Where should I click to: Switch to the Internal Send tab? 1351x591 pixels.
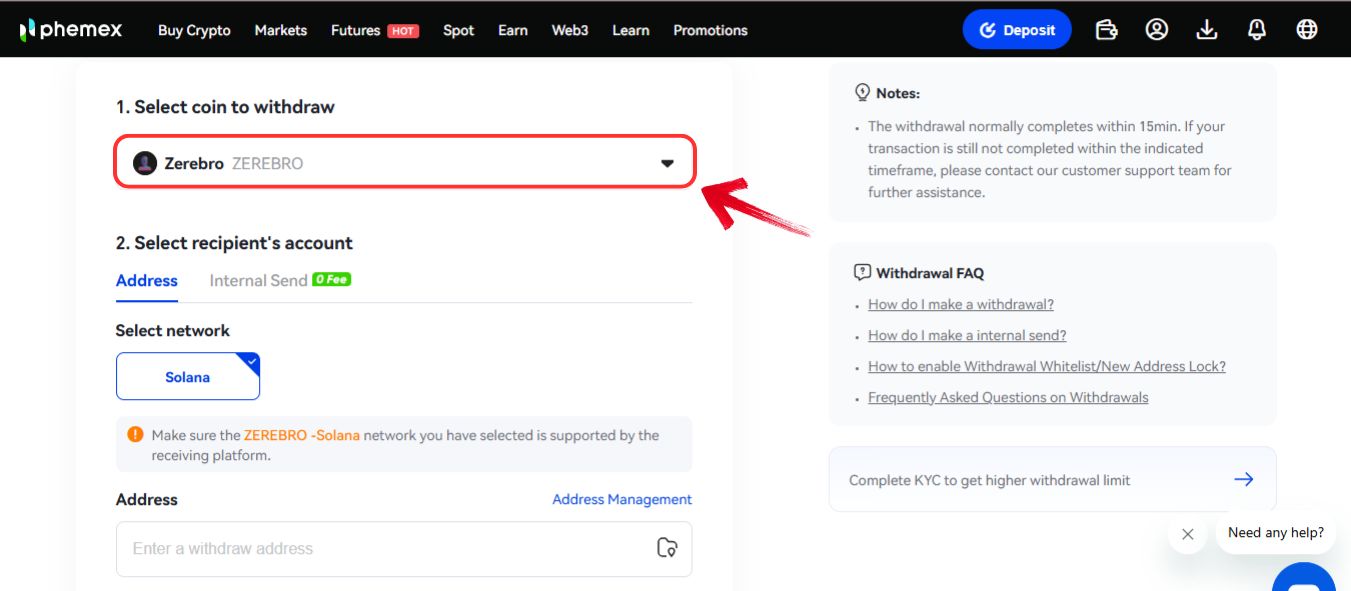point(258,281)
